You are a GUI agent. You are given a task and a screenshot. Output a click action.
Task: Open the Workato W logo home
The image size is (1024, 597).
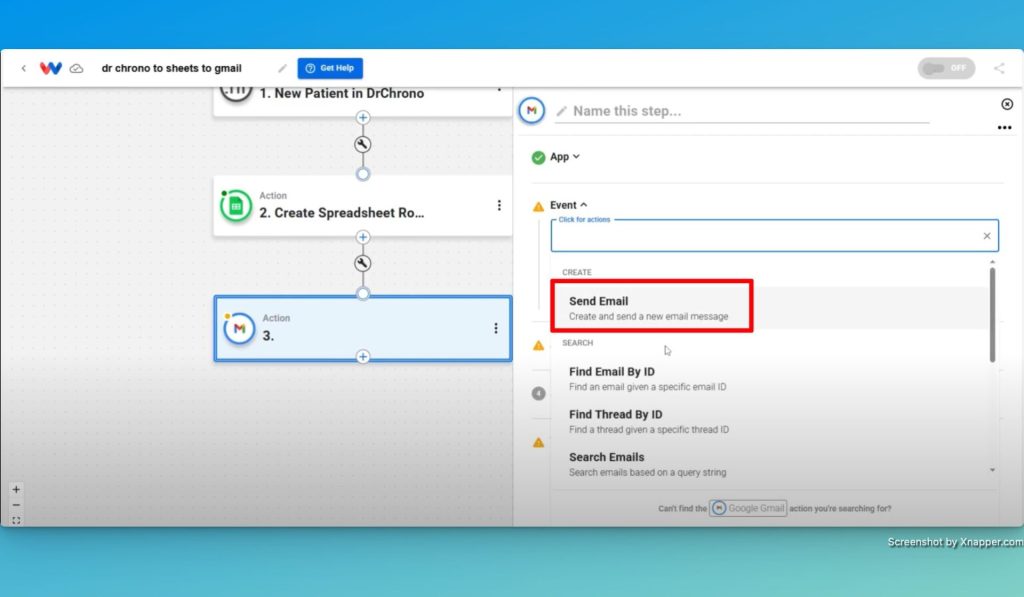click(x=50, y=68)
